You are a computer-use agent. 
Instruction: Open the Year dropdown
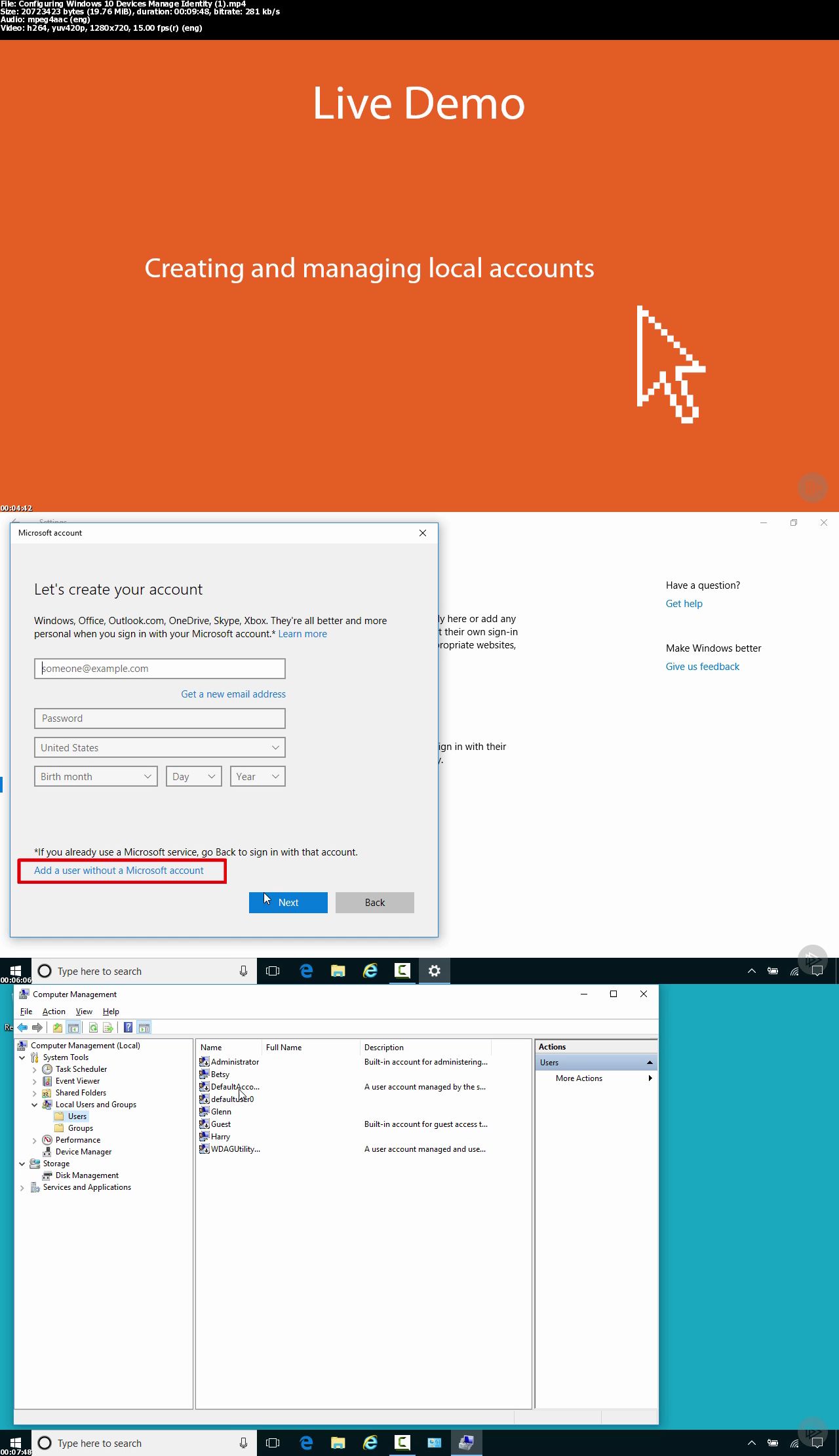(258, 776)
